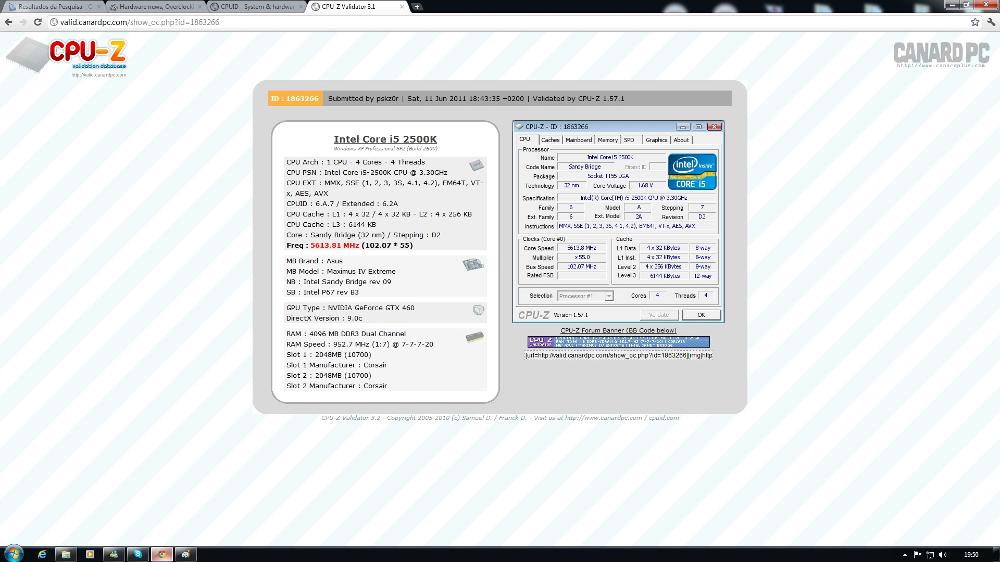The width and height of the screenshot is (1000, 562).
Task: Click the Sandy Bridge code name field
Action: click(585, 166)
